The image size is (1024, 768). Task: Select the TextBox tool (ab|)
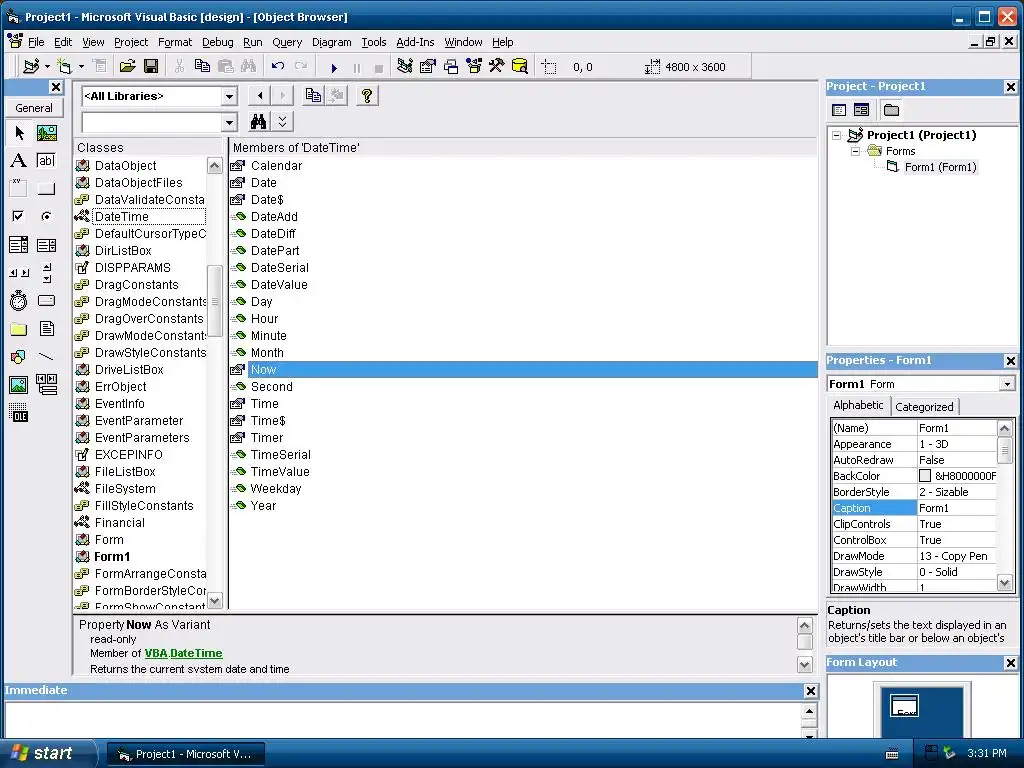coord(46,161)
